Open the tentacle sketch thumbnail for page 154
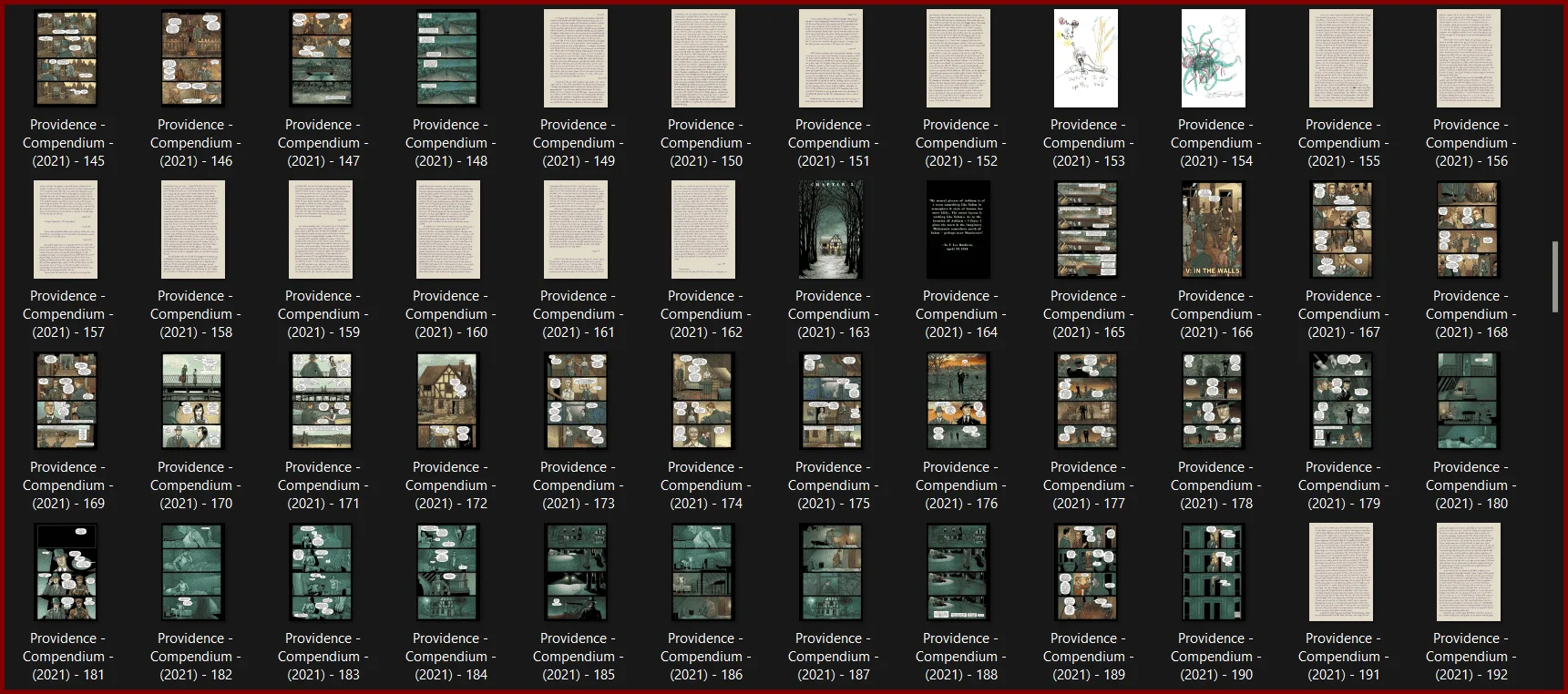This screenshot has height=694, width=1568. pos(1214,58)
